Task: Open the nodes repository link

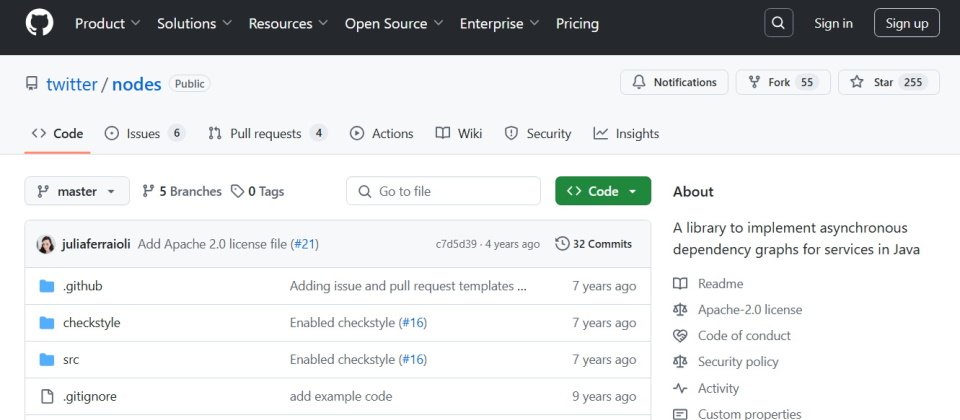Action: coord(137,84)
